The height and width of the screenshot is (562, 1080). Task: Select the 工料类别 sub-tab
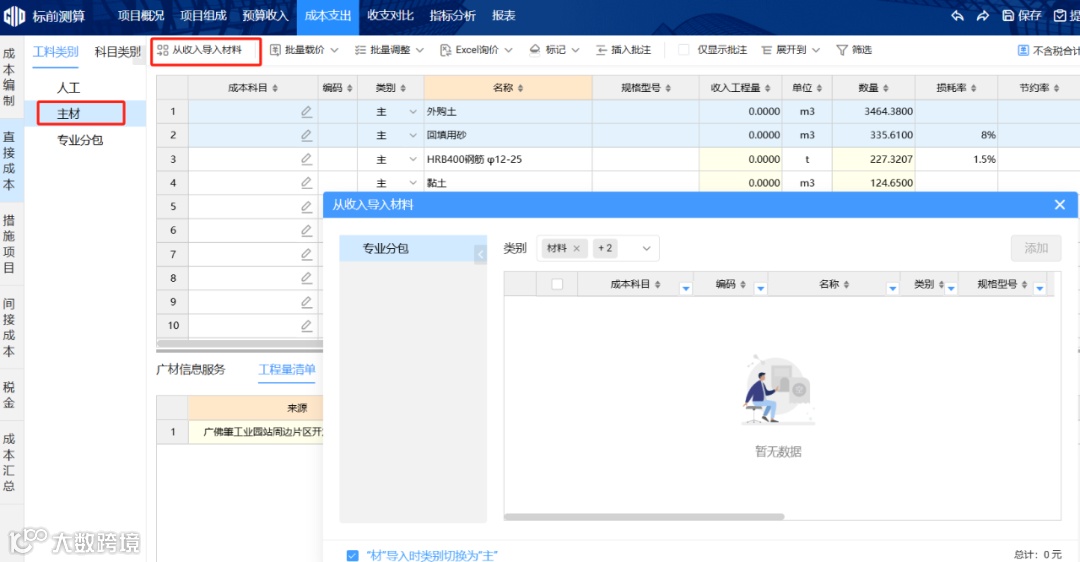[x=56, y=52]
